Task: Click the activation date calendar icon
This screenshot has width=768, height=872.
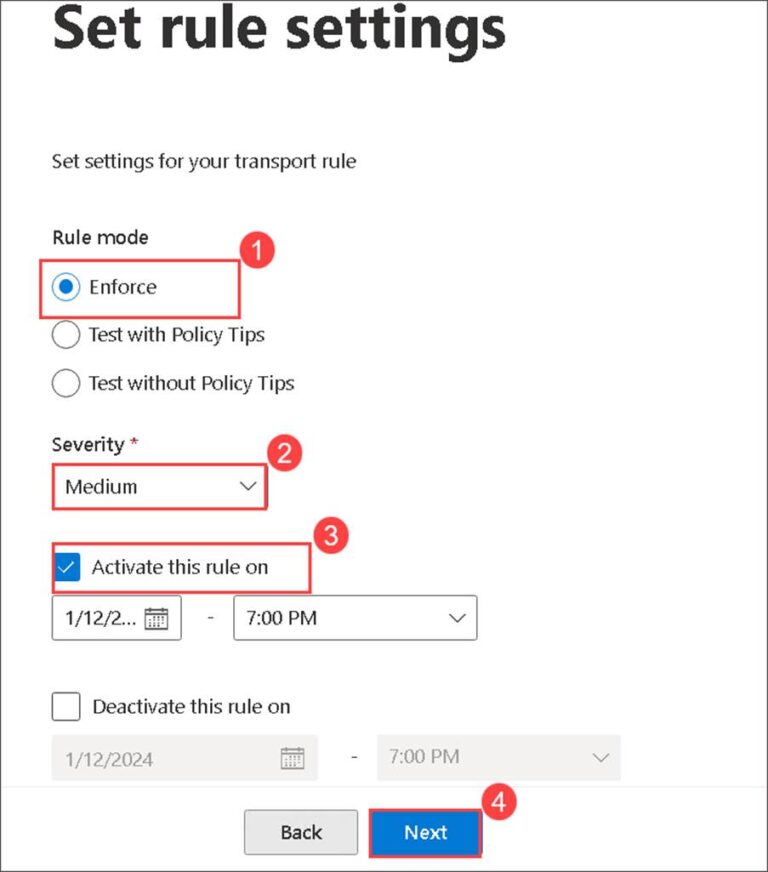Action: 155,618
